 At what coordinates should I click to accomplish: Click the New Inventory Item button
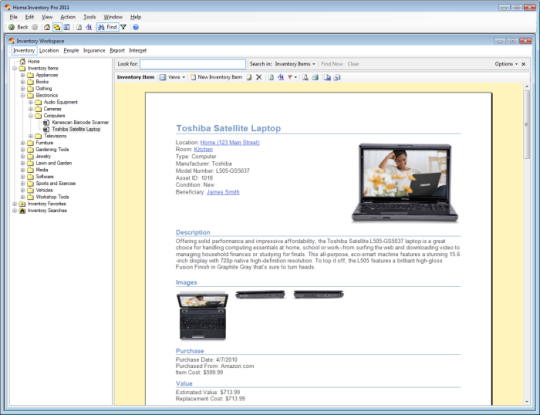click(216, 77)
